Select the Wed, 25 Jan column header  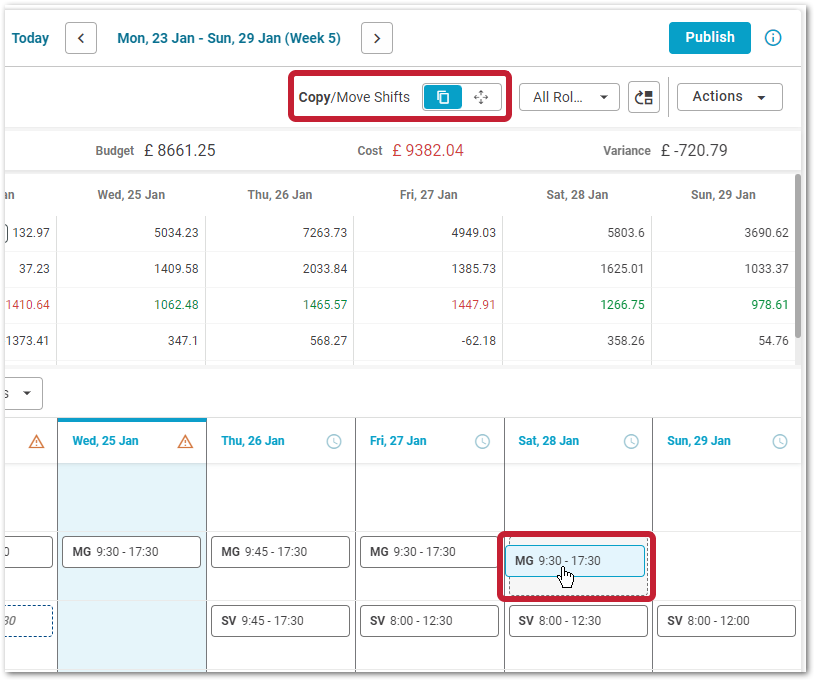[106, 441]
